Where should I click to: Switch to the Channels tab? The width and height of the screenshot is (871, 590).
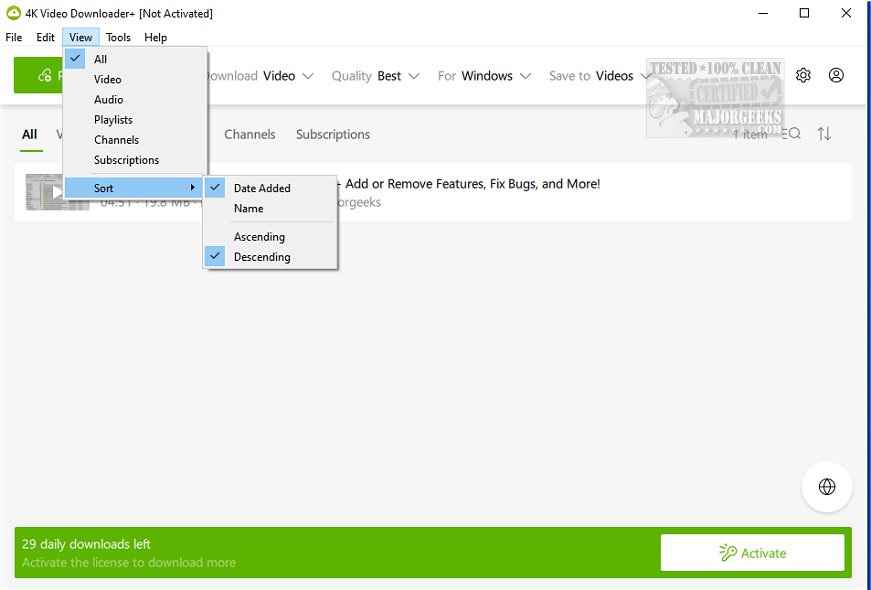[x=250, y=134]
